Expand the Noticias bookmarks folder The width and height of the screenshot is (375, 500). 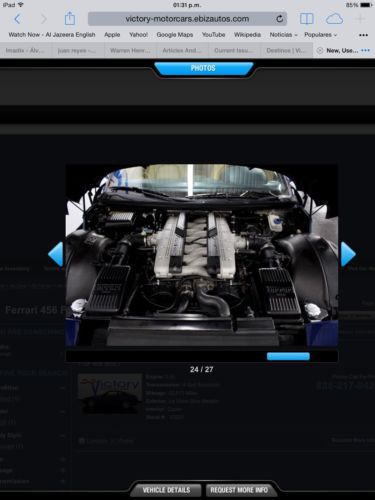tap(283, 35)
